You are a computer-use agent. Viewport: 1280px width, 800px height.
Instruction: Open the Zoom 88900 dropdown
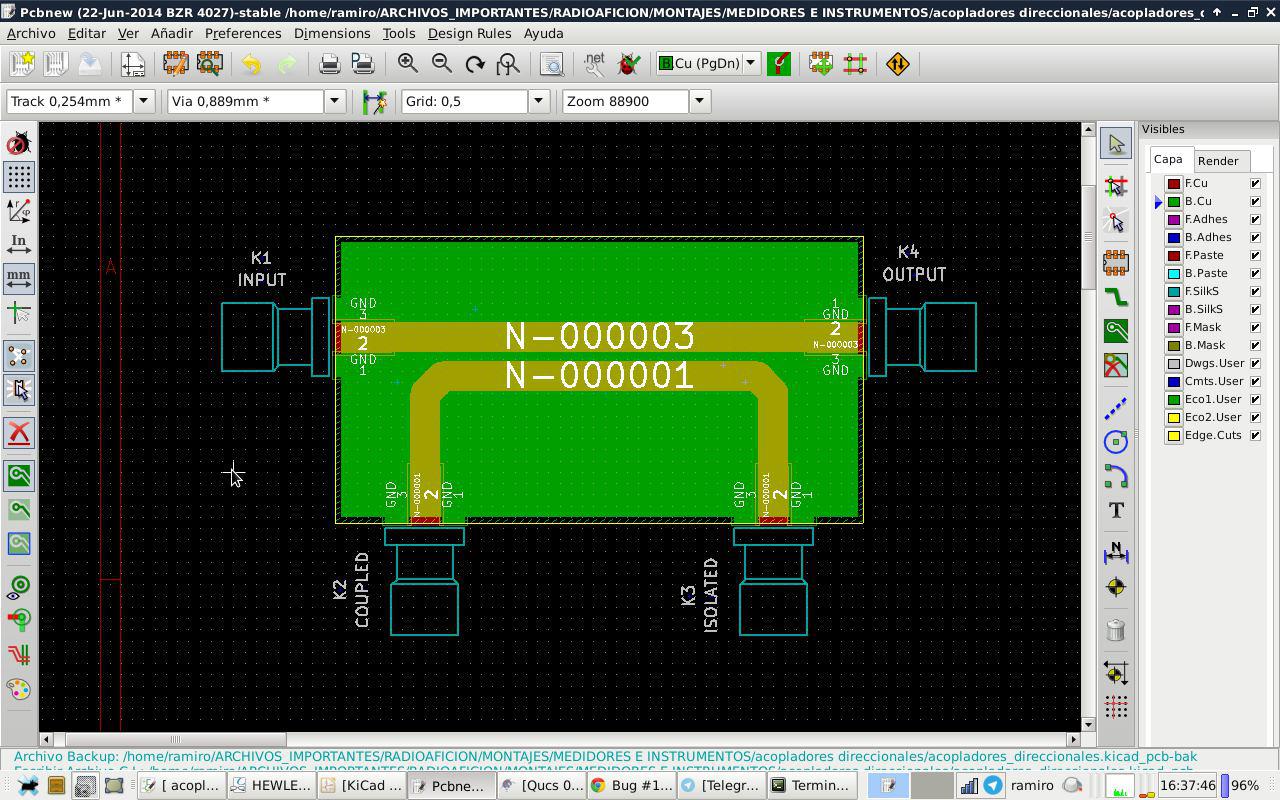pyautogui.click(x=699, y=101)
